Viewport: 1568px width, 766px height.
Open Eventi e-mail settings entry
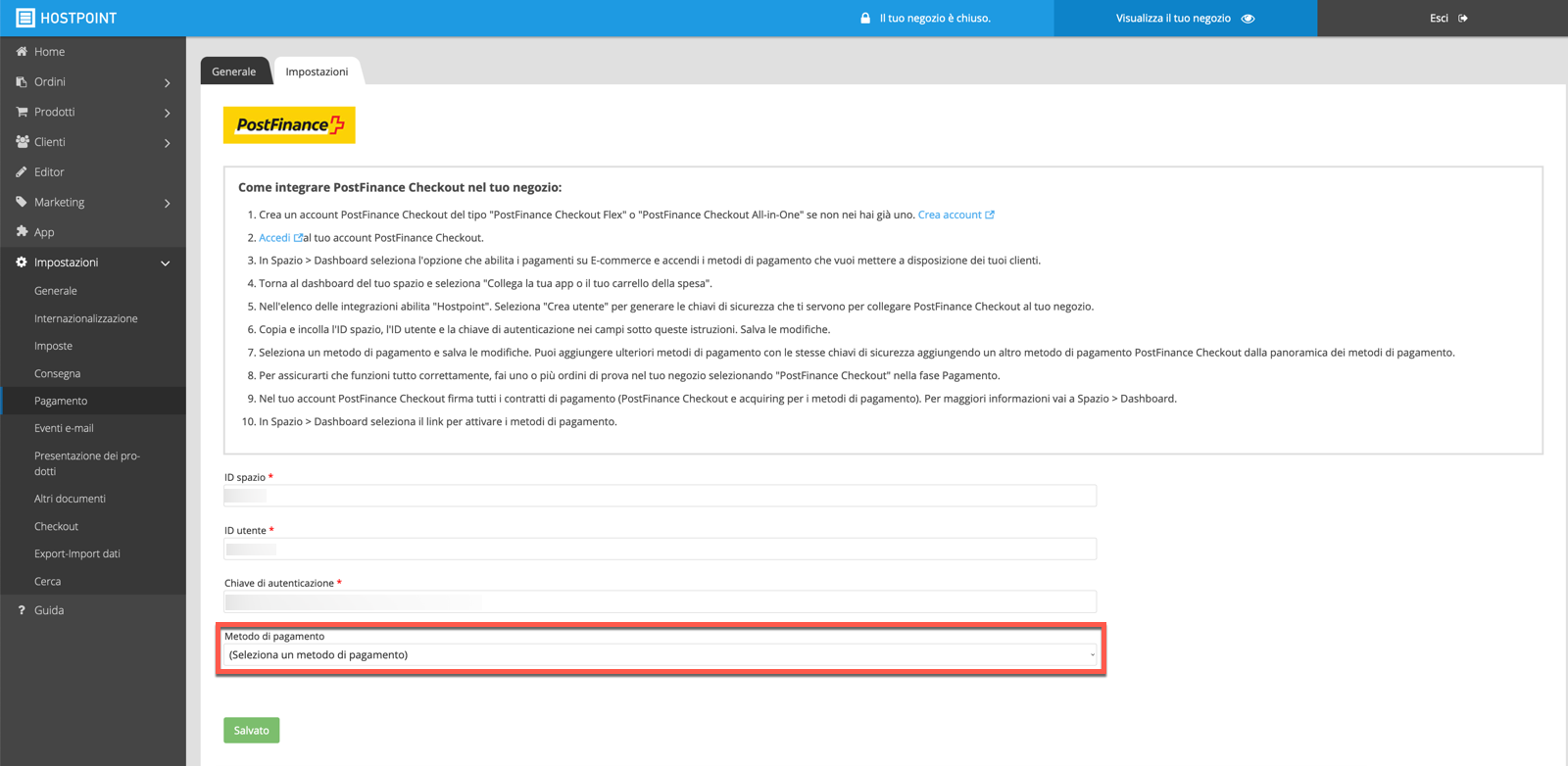coord(64,428)
